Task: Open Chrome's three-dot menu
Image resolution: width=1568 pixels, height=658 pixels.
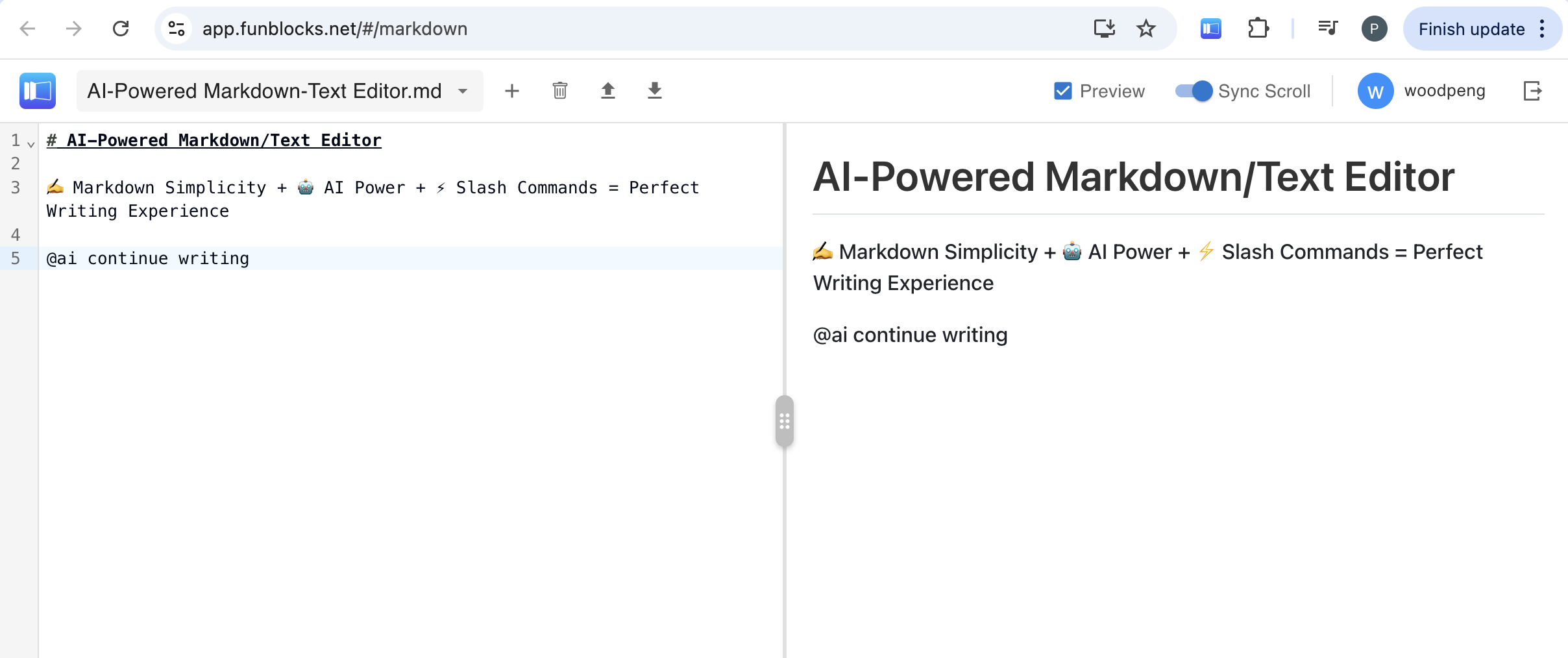Action: (x=1544, y=29)
